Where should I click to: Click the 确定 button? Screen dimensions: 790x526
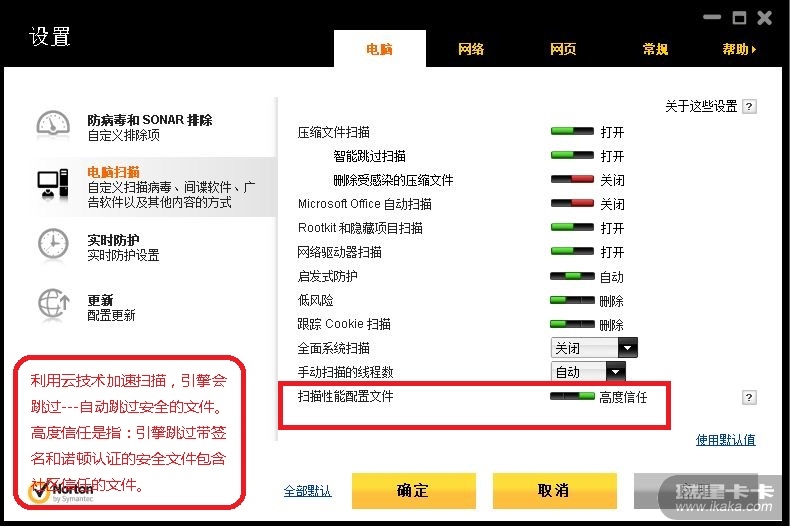(x=414, y=491)
